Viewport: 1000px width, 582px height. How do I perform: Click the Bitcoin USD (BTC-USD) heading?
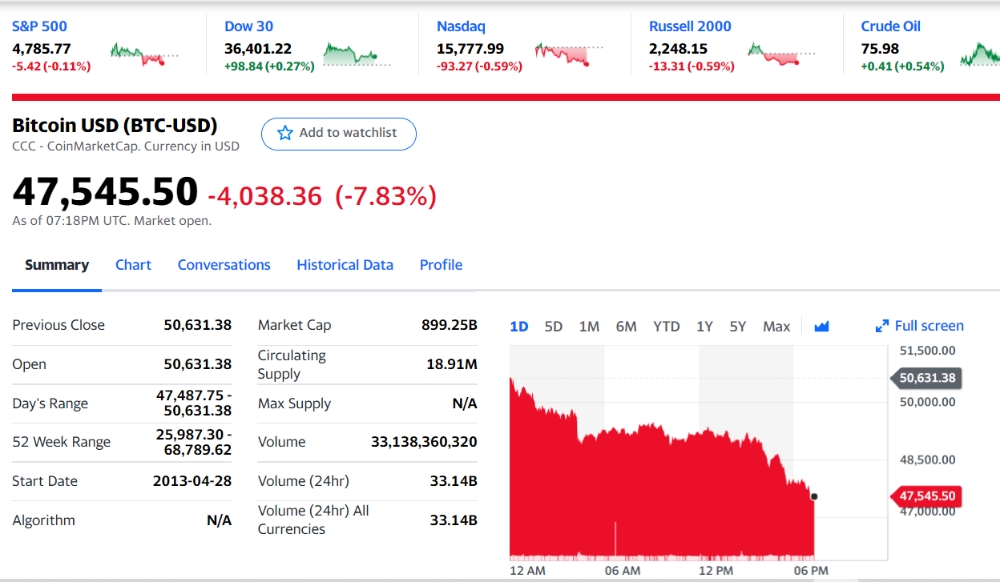pyautogui.click(x=115, y=126)
